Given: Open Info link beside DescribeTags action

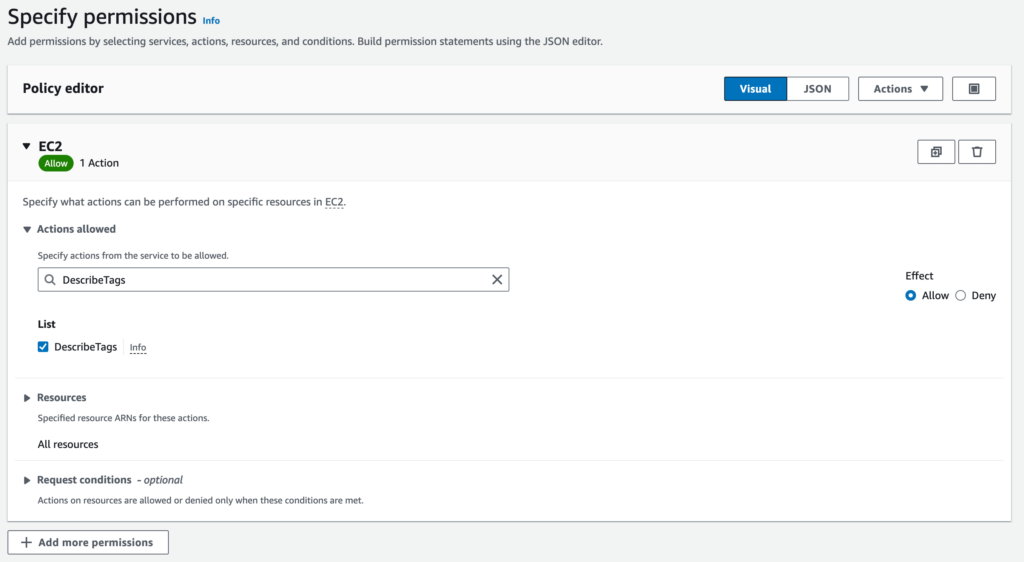Looking at the screenshot, I should [138, 347].
